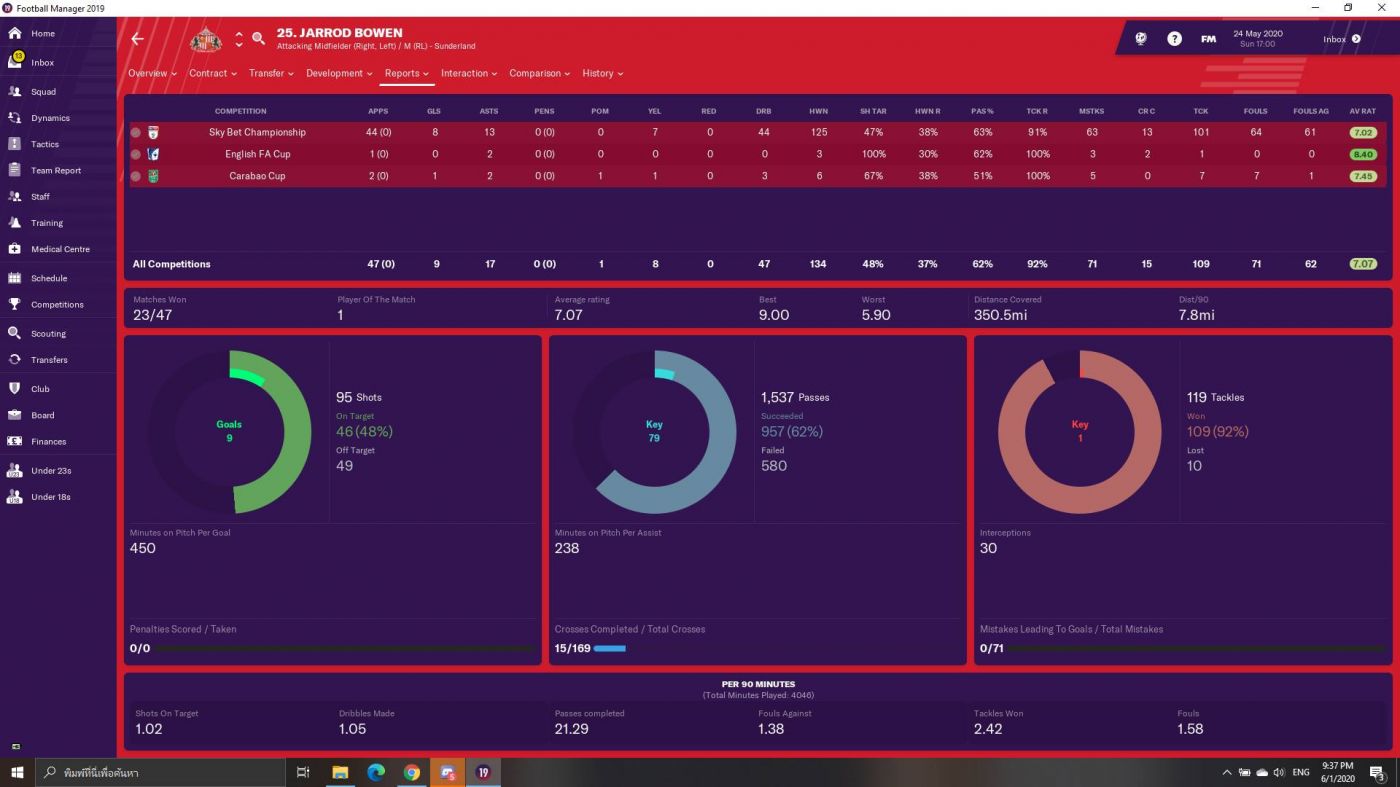The height and width of the screenshot is (787, 1400).
Task: Open Scouting in the sidebar
Action: pyautogui.click(x=48, y=333)
